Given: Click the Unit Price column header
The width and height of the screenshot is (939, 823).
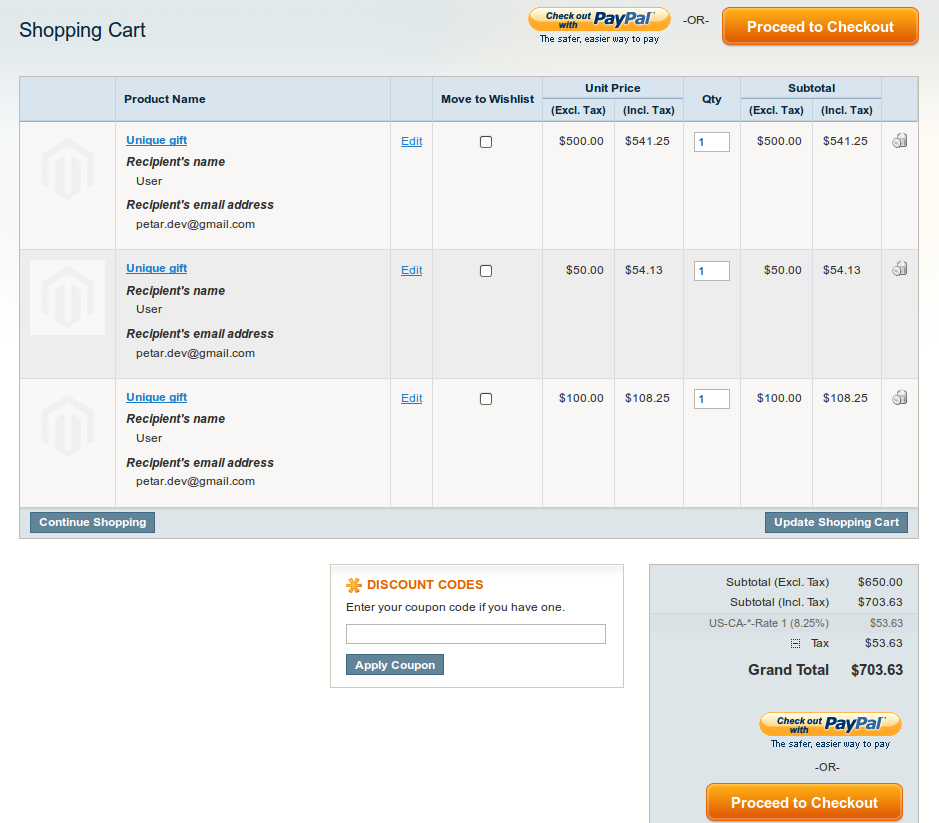Looking at the screenshot, I should coord(613,88).
